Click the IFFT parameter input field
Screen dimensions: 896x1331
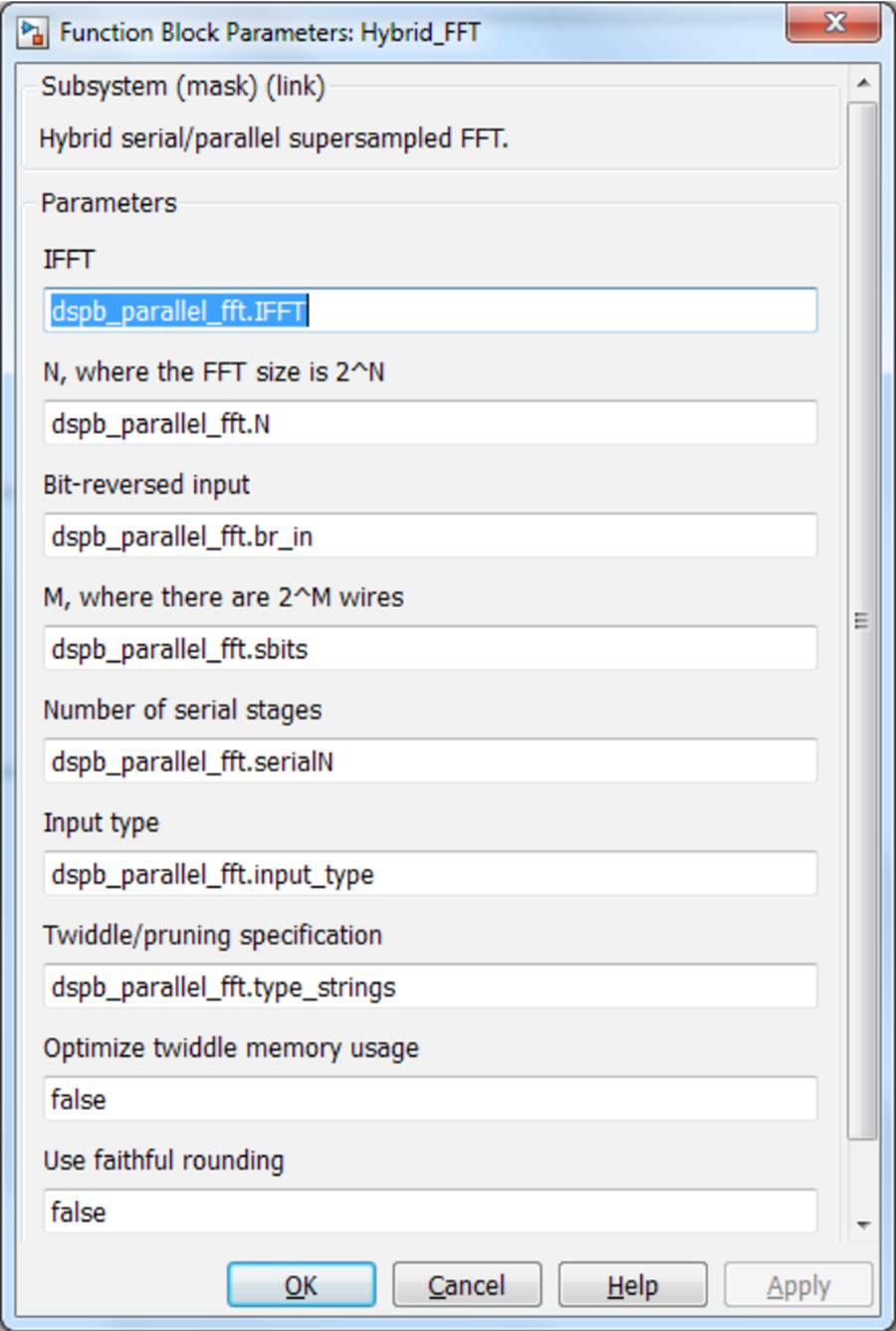(430, 312)
